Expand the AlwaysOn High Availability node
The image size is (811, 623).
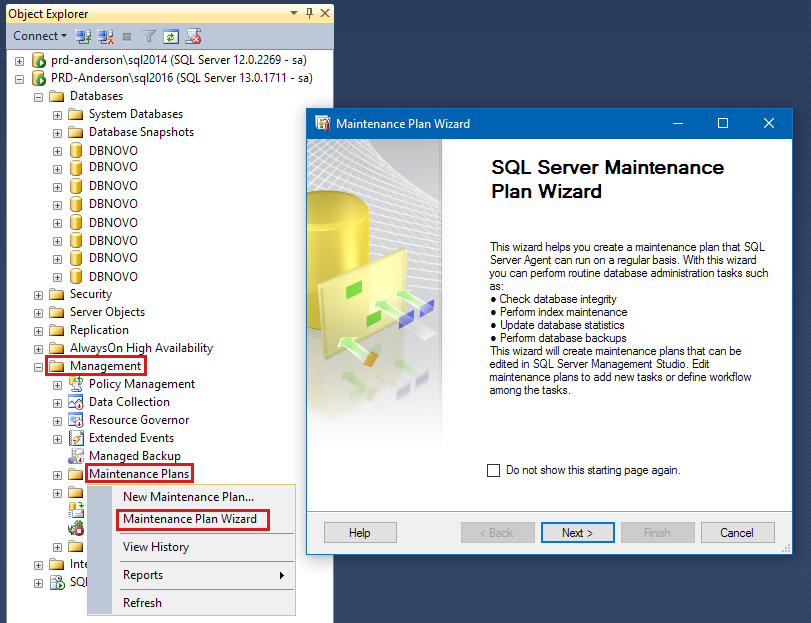38,350
